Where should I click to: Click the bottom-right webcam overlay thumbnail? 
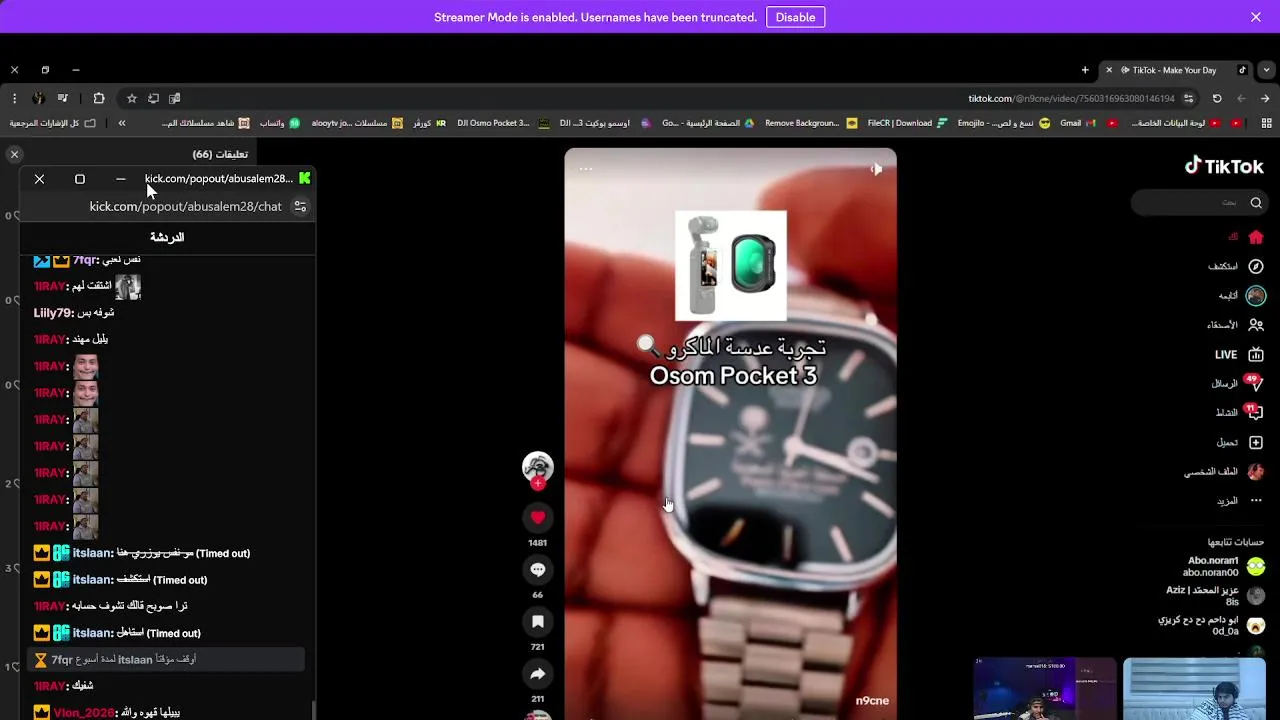click(x=1194, y=689)
